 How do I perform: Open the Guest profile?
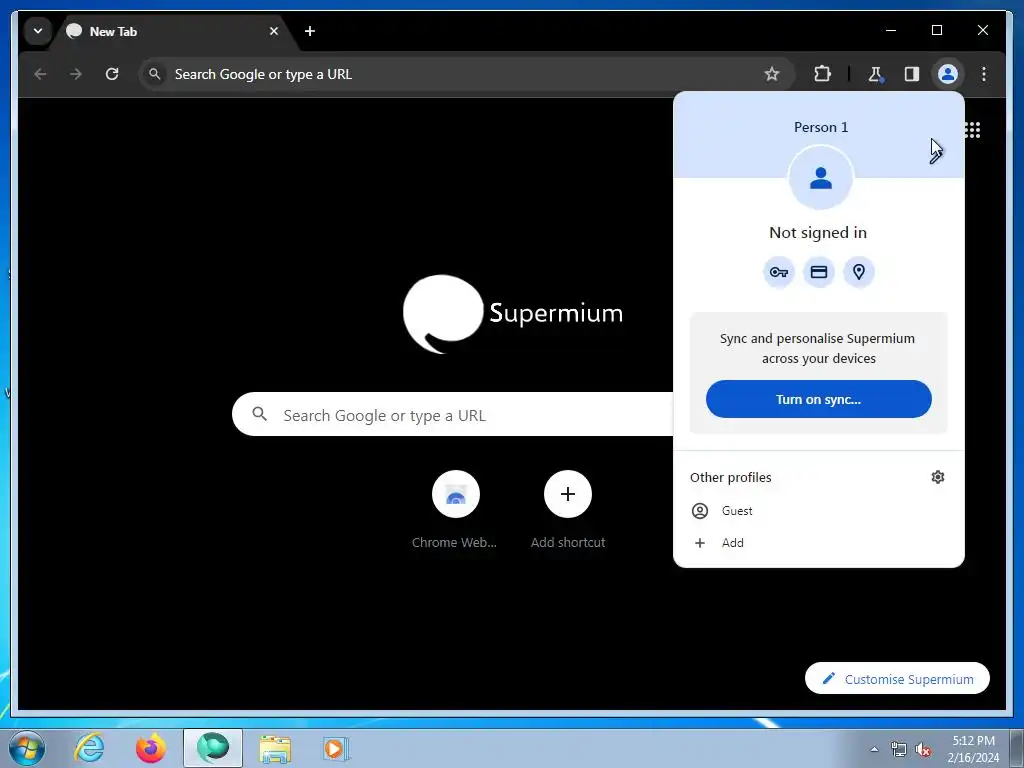(x=818, y=511)
